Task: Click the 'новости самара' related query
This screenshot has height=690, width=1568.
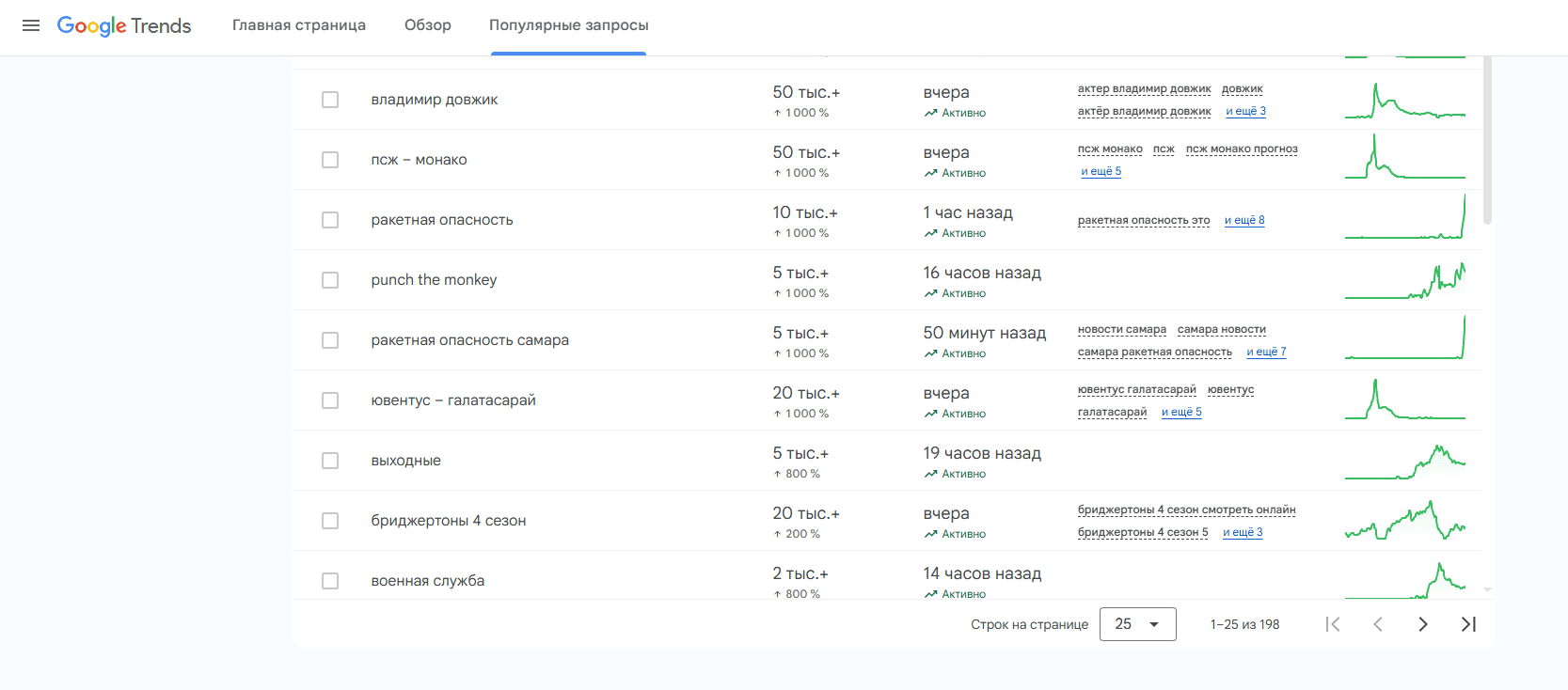Action: (1121, 329)
